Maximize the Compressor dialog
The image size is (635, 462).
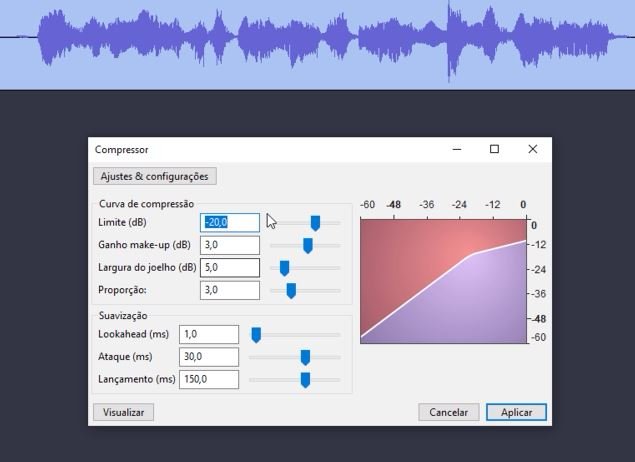[494, 149]
